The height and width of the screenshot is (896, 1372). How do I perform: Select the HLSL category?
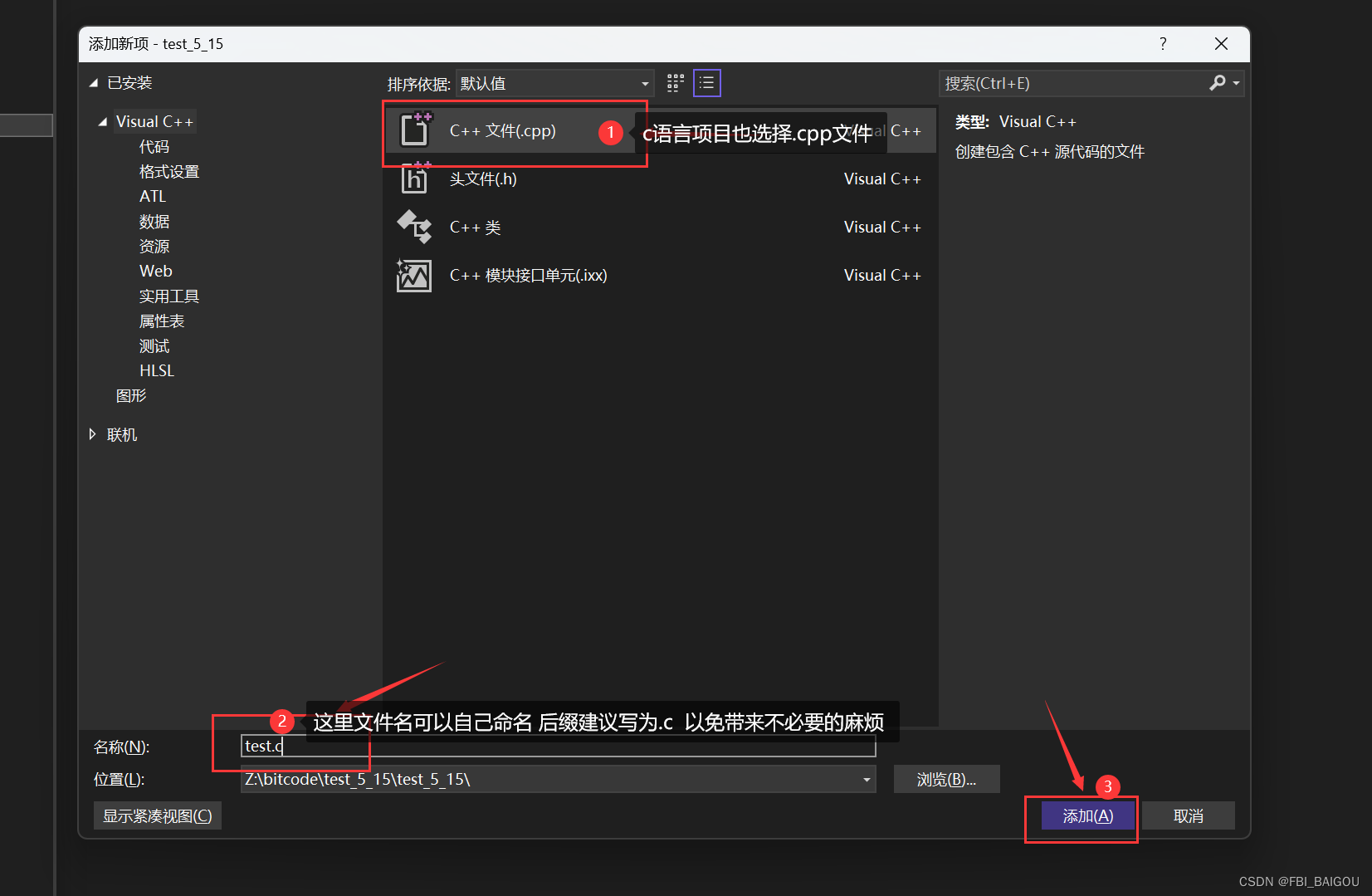tap(157, 370)
